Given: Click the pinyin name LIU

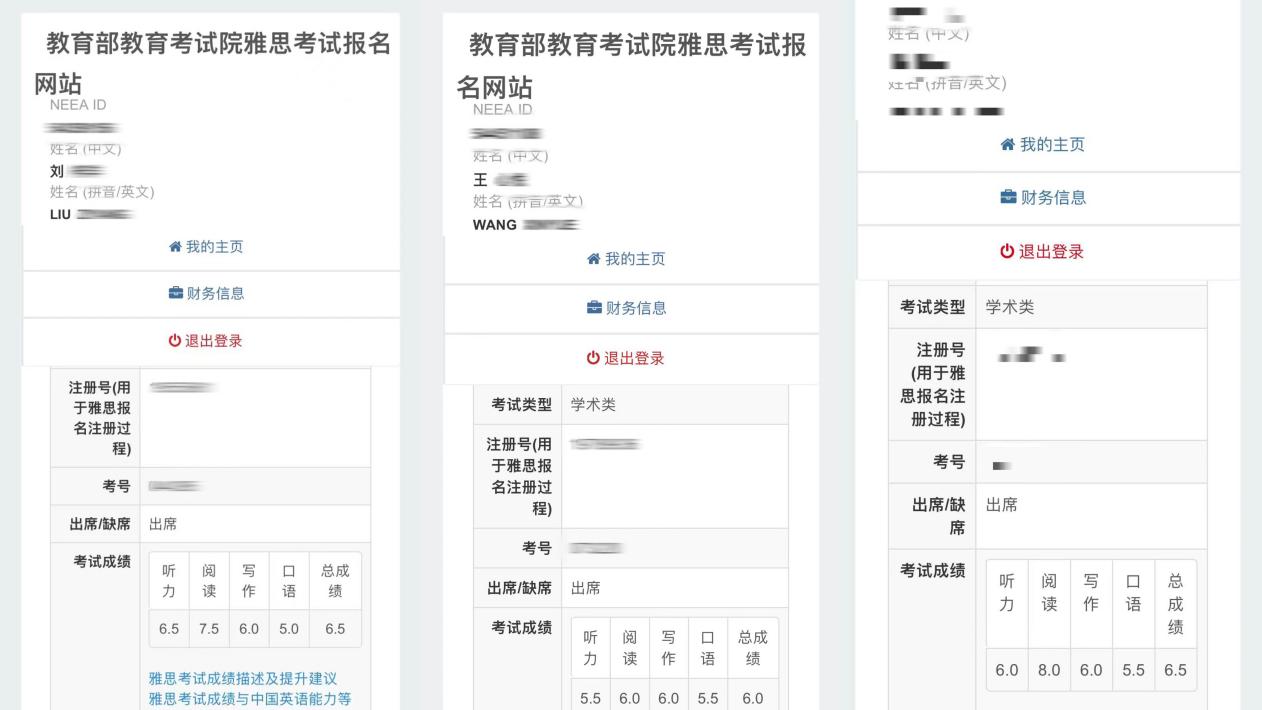Looking at the screenshot, I should (60, 214).
